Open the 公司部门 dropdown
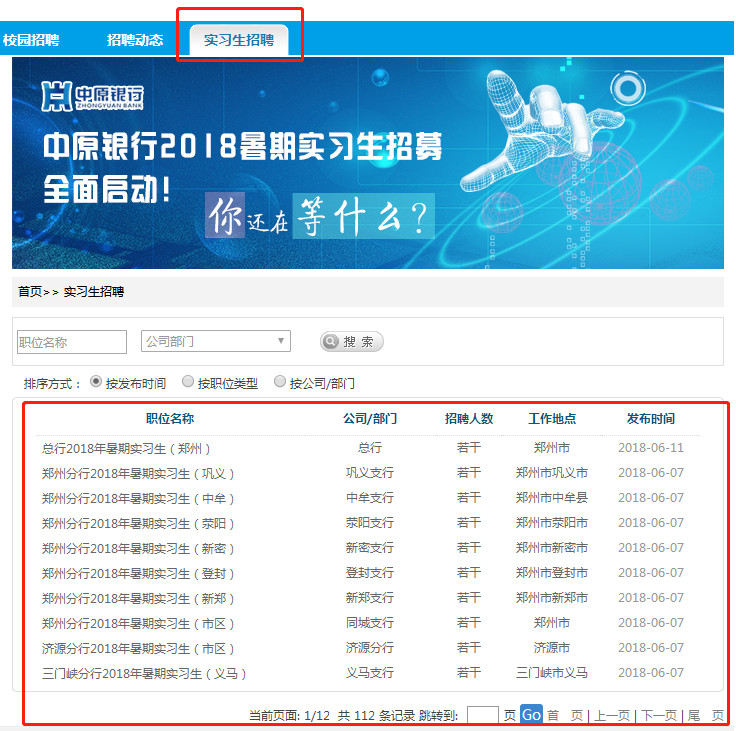 [216, 342]
